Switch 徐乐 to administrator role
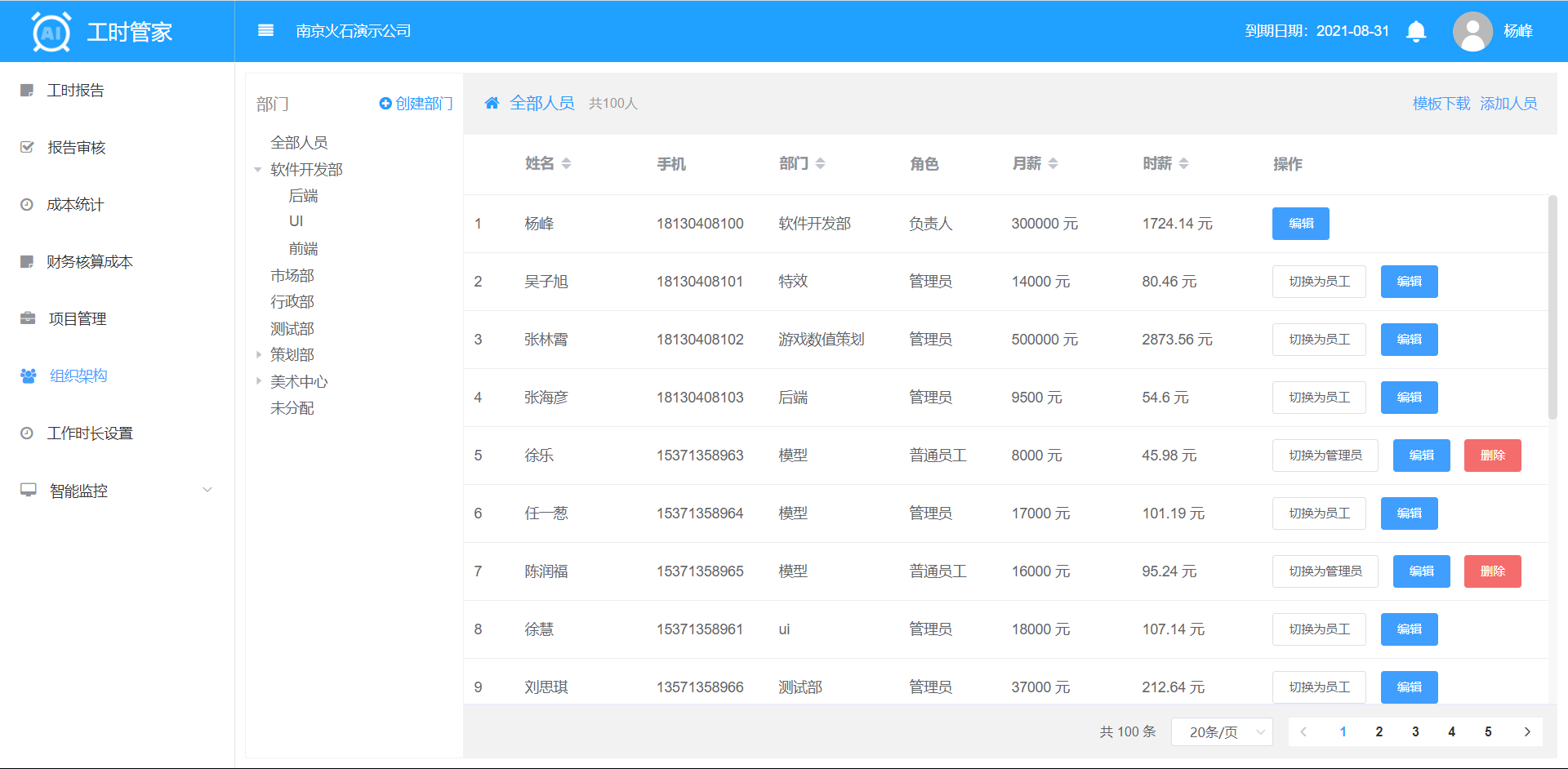The width and height of the screenshot is (1568, 769). point(1325,456)
